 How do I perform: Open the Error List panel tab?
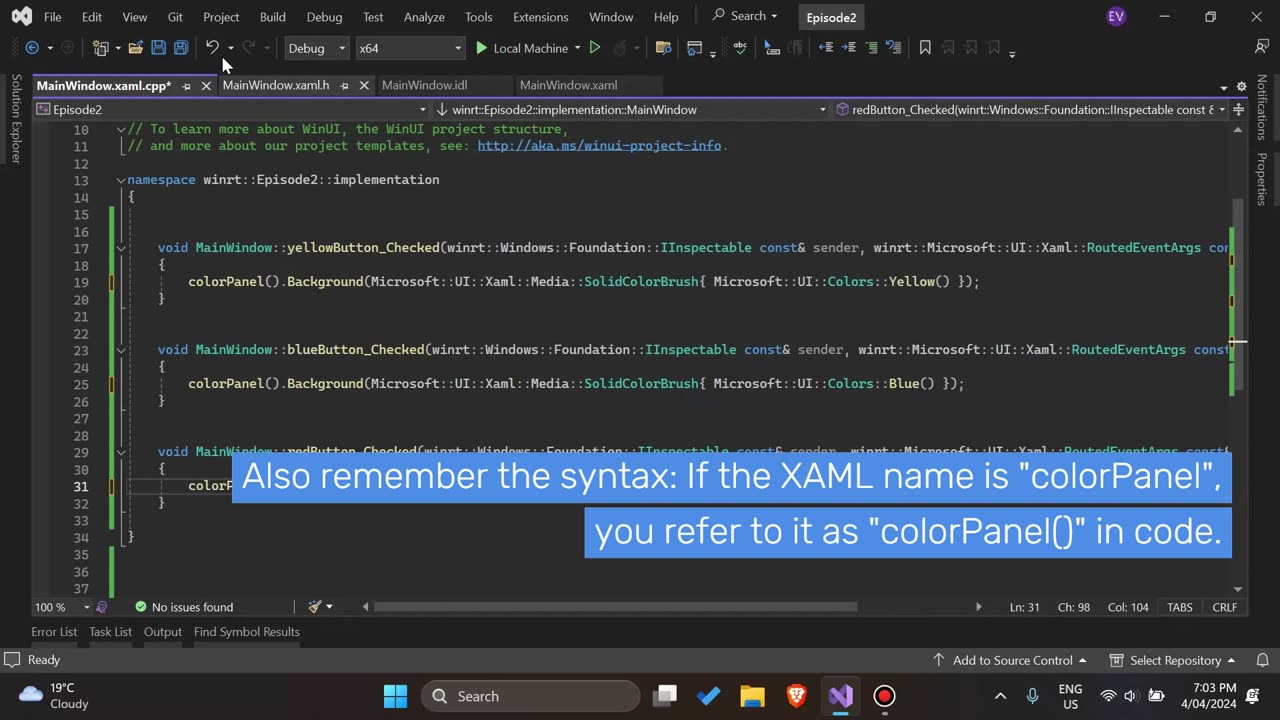54,632
